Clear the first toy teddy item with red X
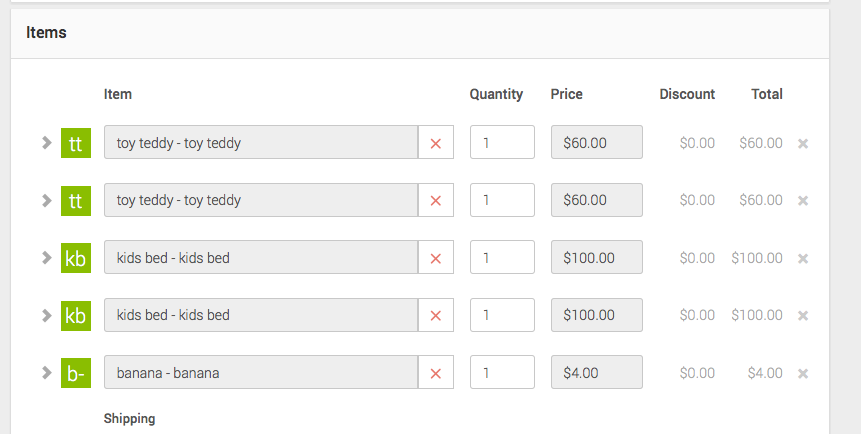861x434 pixels. [x=435, y=143]
